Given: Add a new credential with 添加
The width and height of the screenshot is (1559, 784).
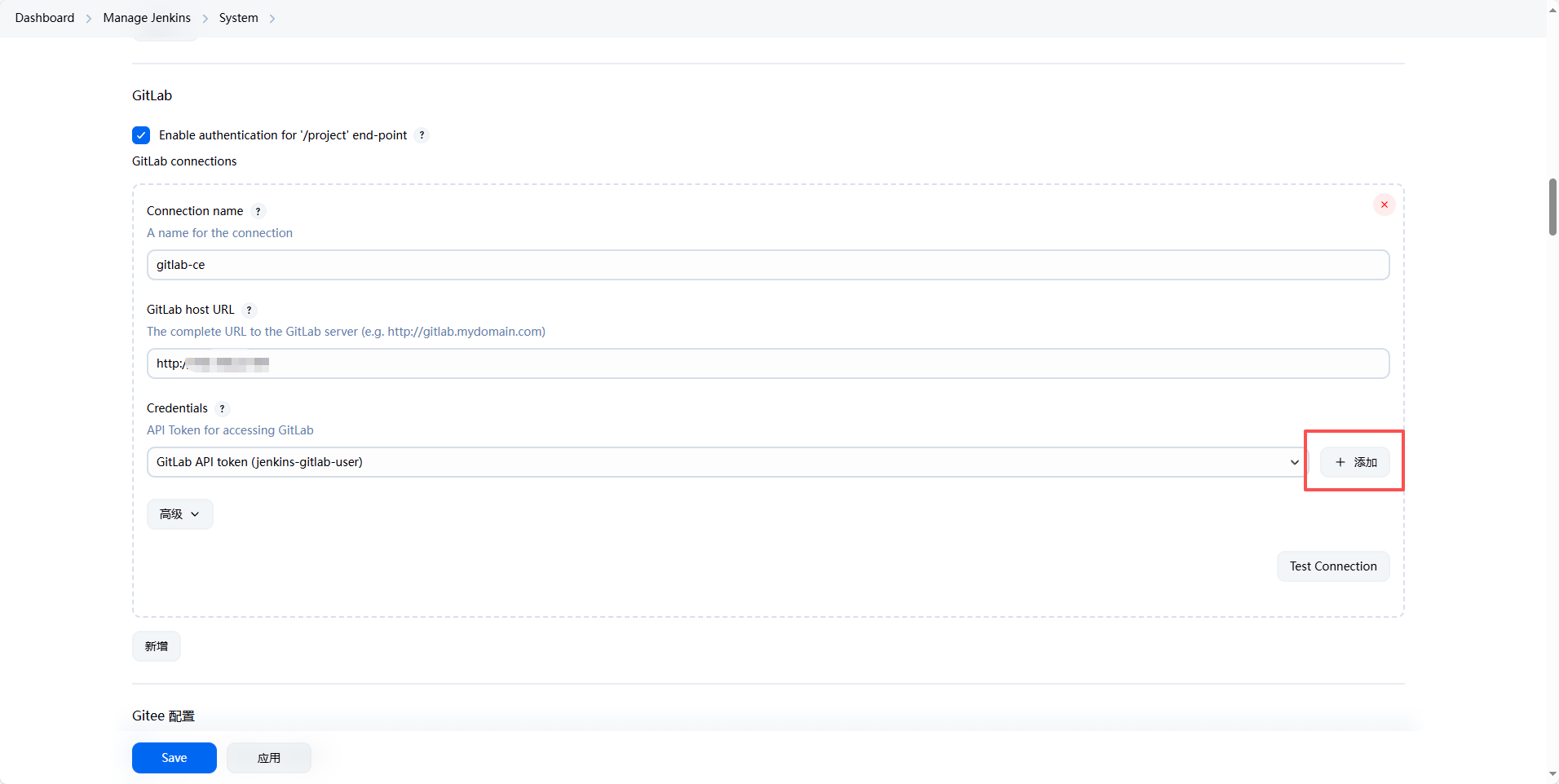Looking at the screenshot, I should coord(1355,462).
